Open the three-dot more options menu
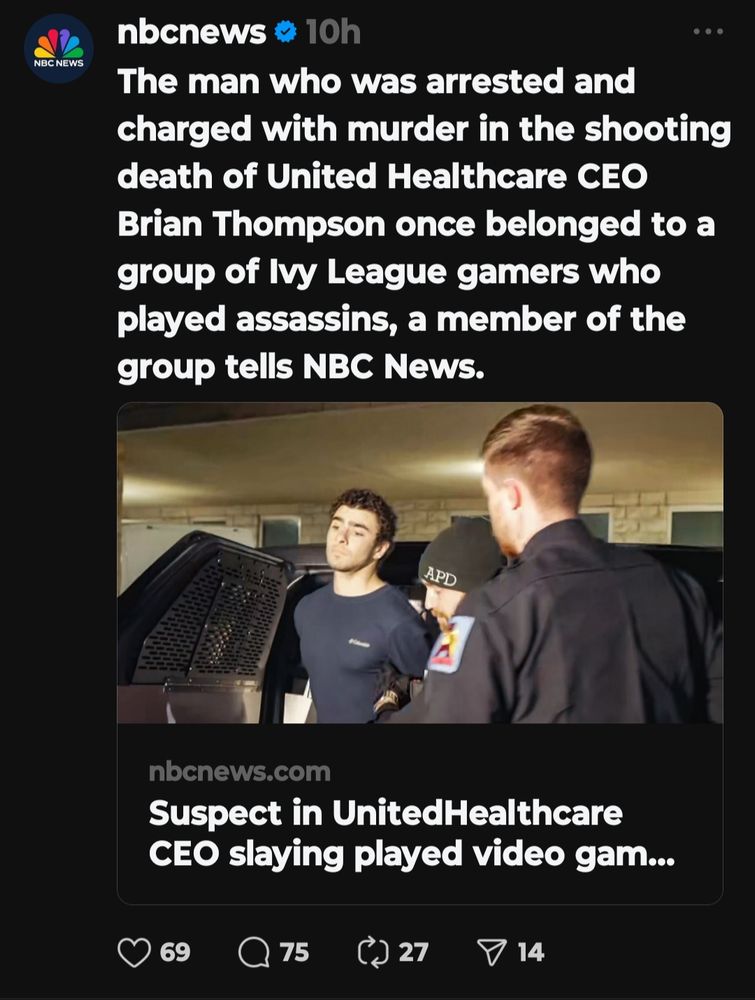Viewport: 755px width, 1000px height. pyautogui.click(x=708, y=31)
